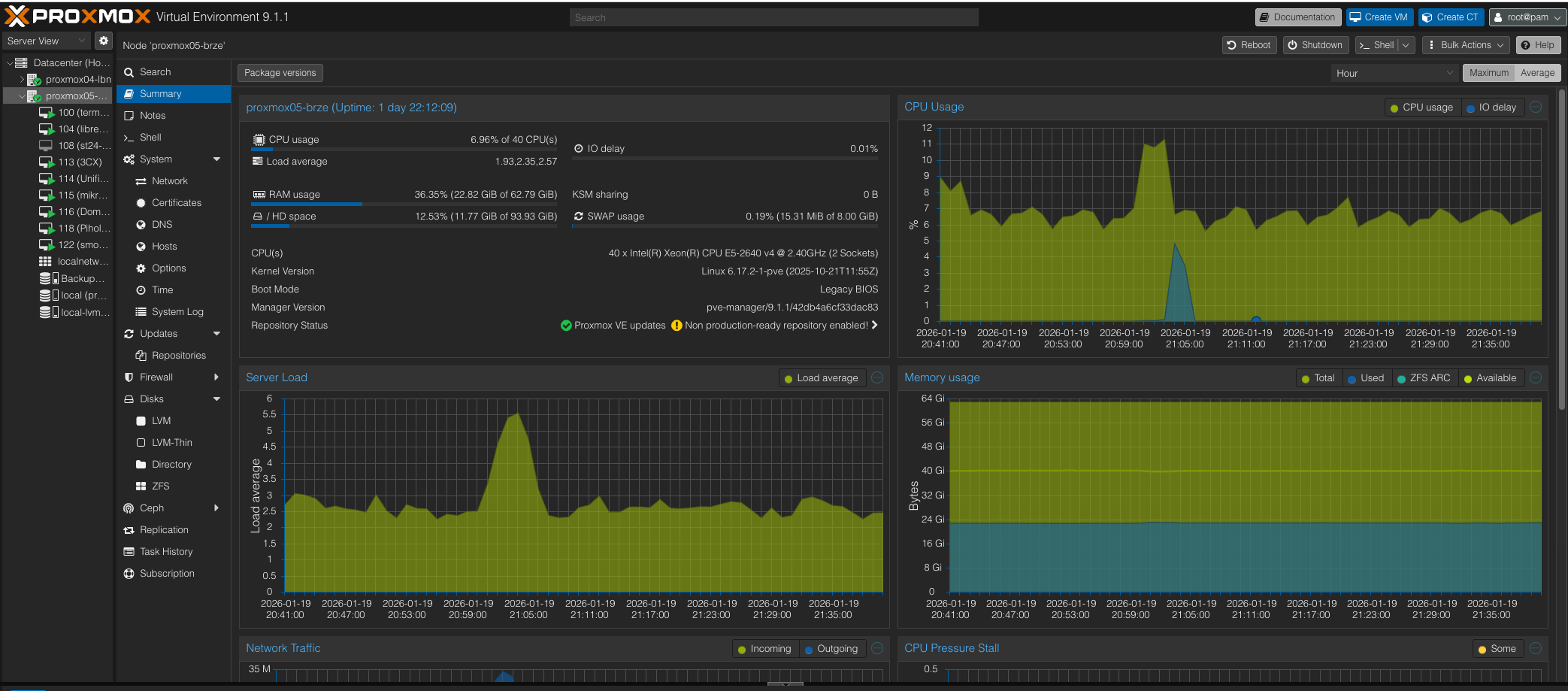The width and height of the screenshot is (1568, 691).
Task: Click the Replication retweet icon
Action: point(129,530)
